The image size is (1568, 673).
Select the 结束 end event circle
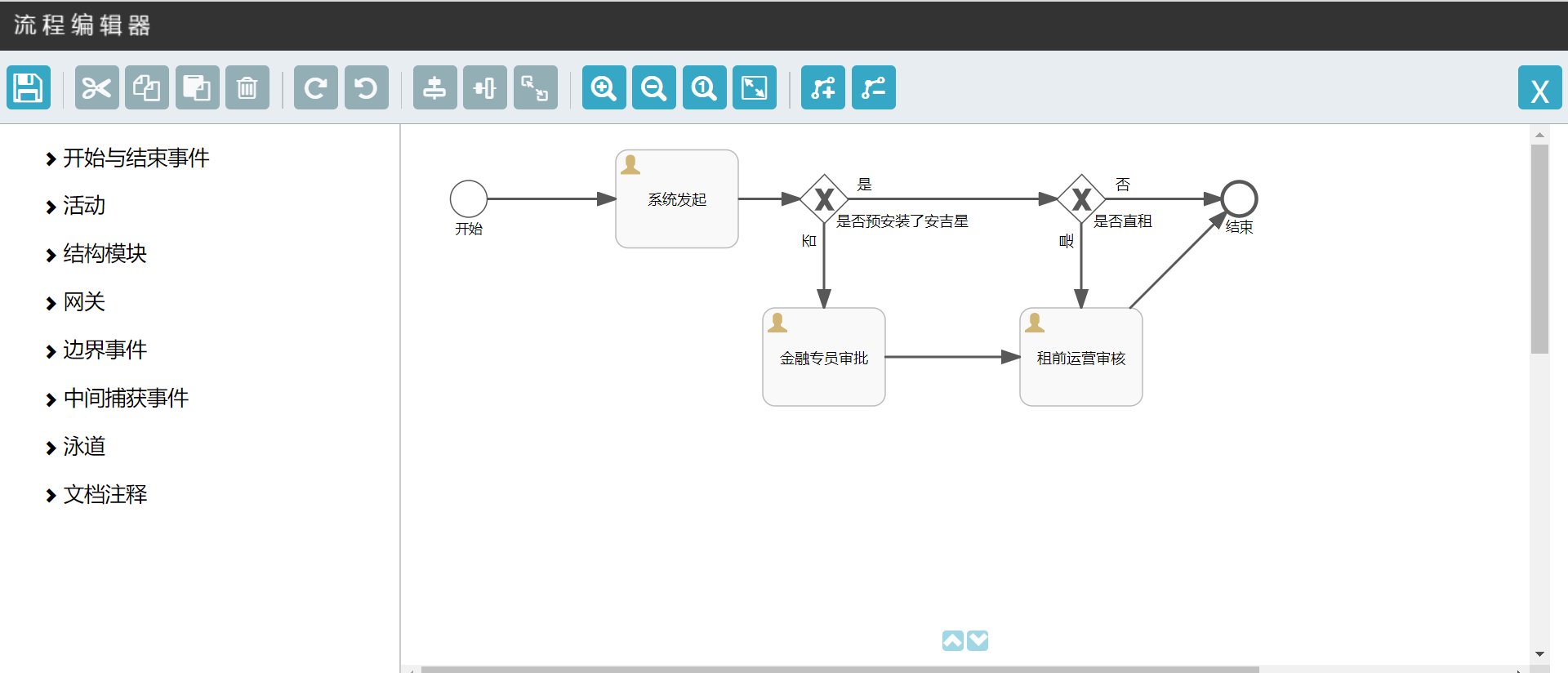click(1239, 198)
